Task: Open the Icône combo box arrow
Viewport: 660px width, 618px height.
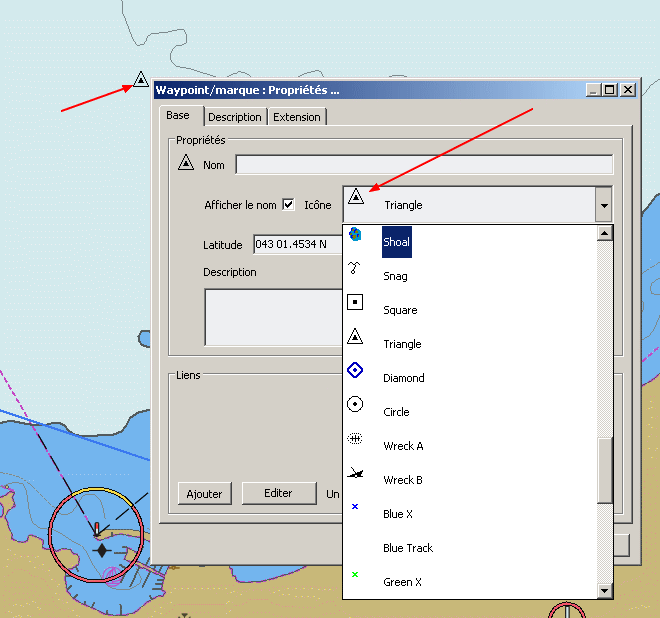Action: (604, 205)
